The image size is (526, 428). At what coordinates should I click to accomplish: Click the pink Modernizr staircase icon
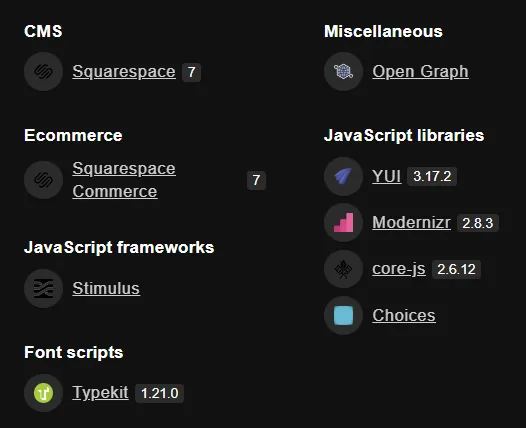pos(343,223)
